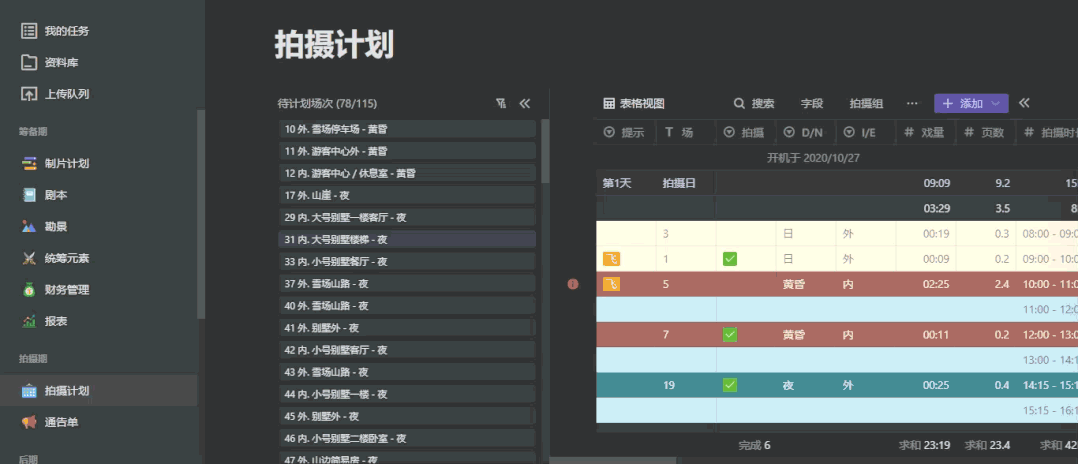Image resolution: width=1078 pixels, height=464 pixels.
Task: Click the orange 飞 tag on scene 5
Action: [611, 284]
